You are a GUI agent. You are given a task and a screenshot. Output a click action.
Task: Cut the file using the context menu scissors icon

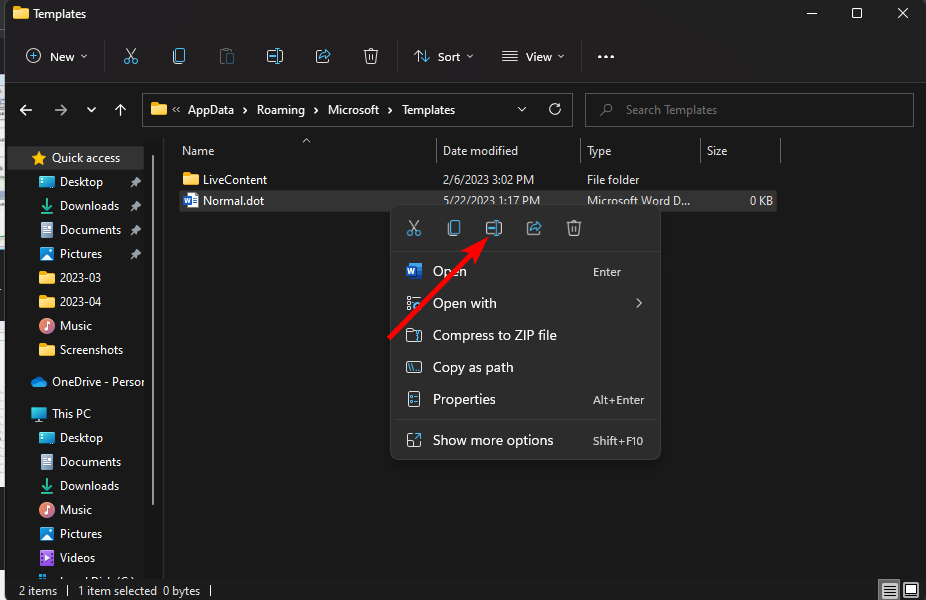414,228
